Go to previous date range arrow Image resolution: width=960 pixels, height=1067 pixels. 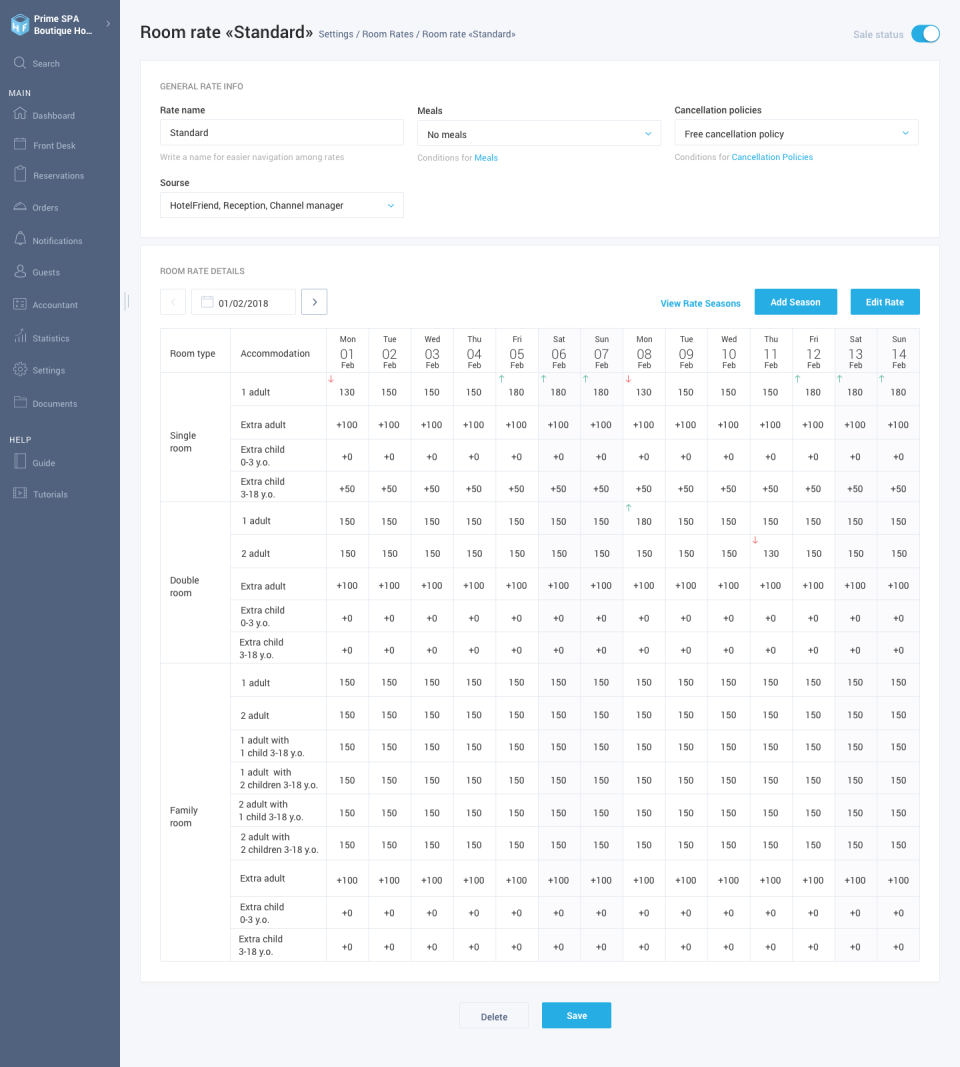pos(173,302)
